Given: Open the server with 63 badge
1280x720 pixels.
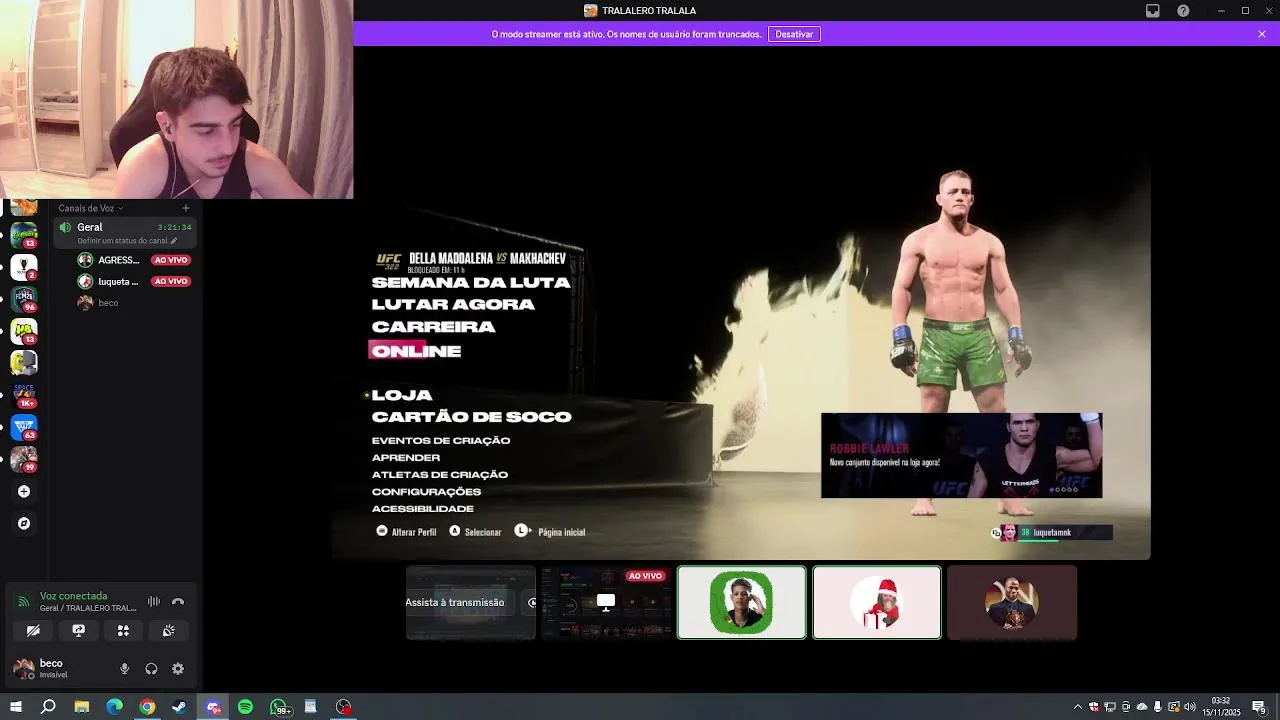Looking at the screenshot, I should click(x=24, y=427).
